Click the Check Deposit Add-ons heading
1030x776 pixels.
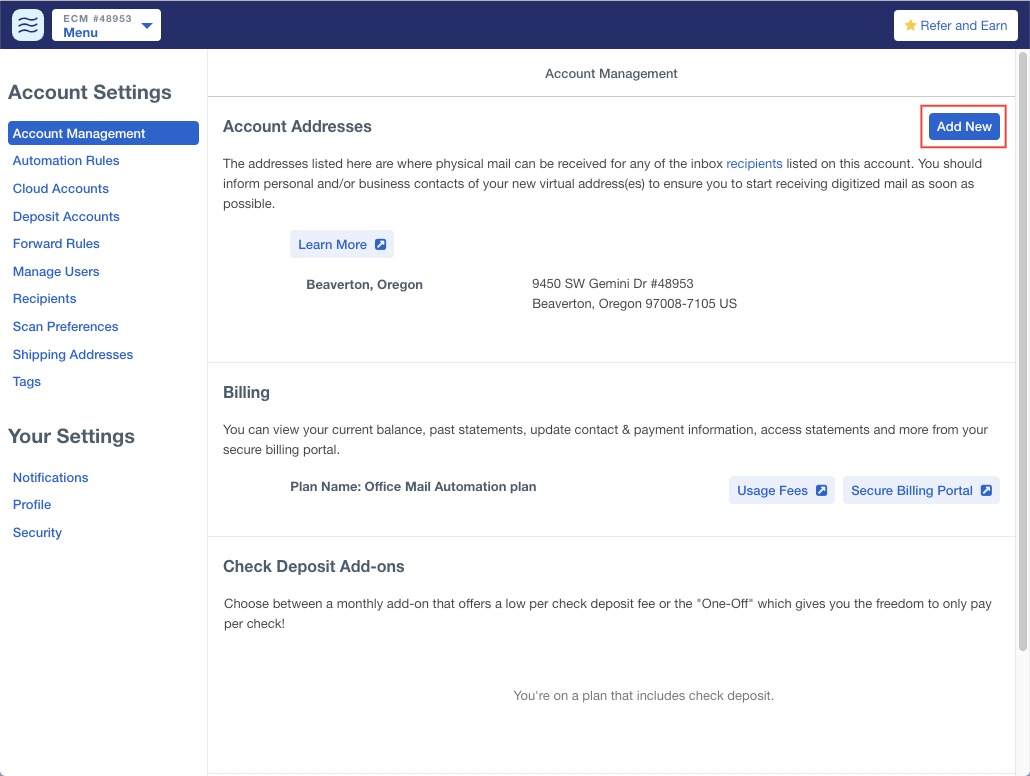[313, 566]
